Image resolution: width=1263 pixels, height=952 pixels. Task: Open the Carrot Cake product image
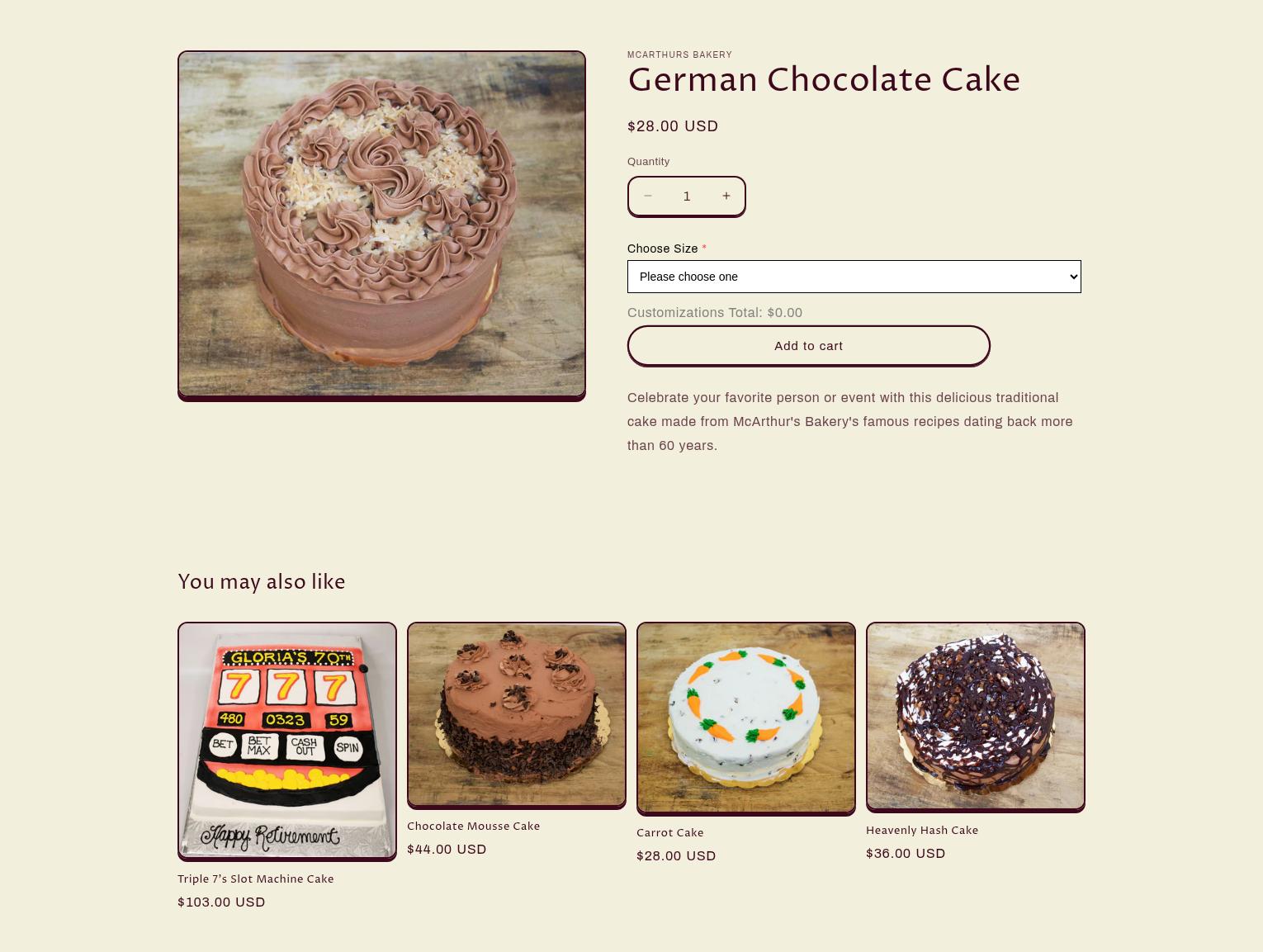(746, 717)
